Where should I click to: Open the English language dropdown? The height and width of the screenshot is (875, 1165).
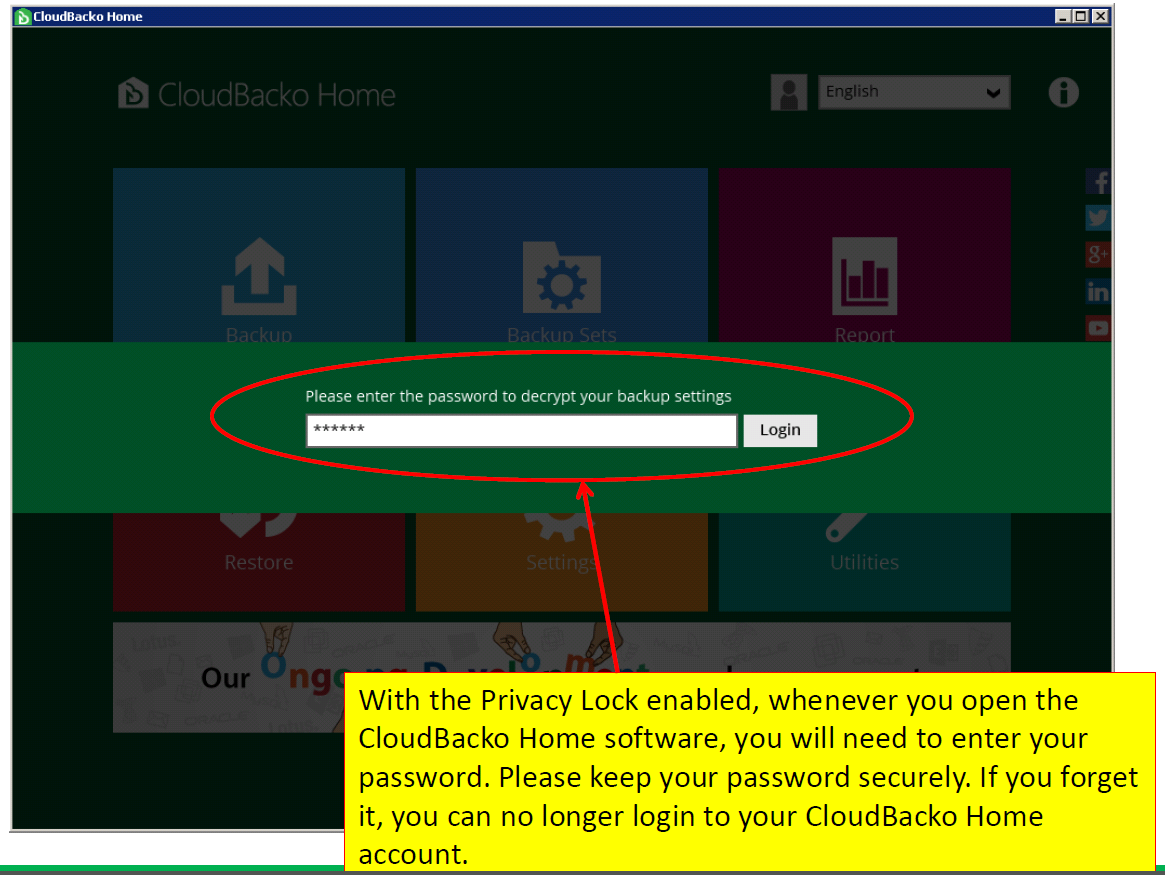point(914,92)
